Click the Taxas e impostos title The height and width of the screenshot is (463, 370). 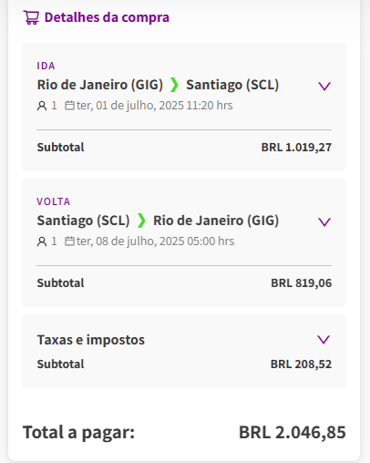point(91,340)
